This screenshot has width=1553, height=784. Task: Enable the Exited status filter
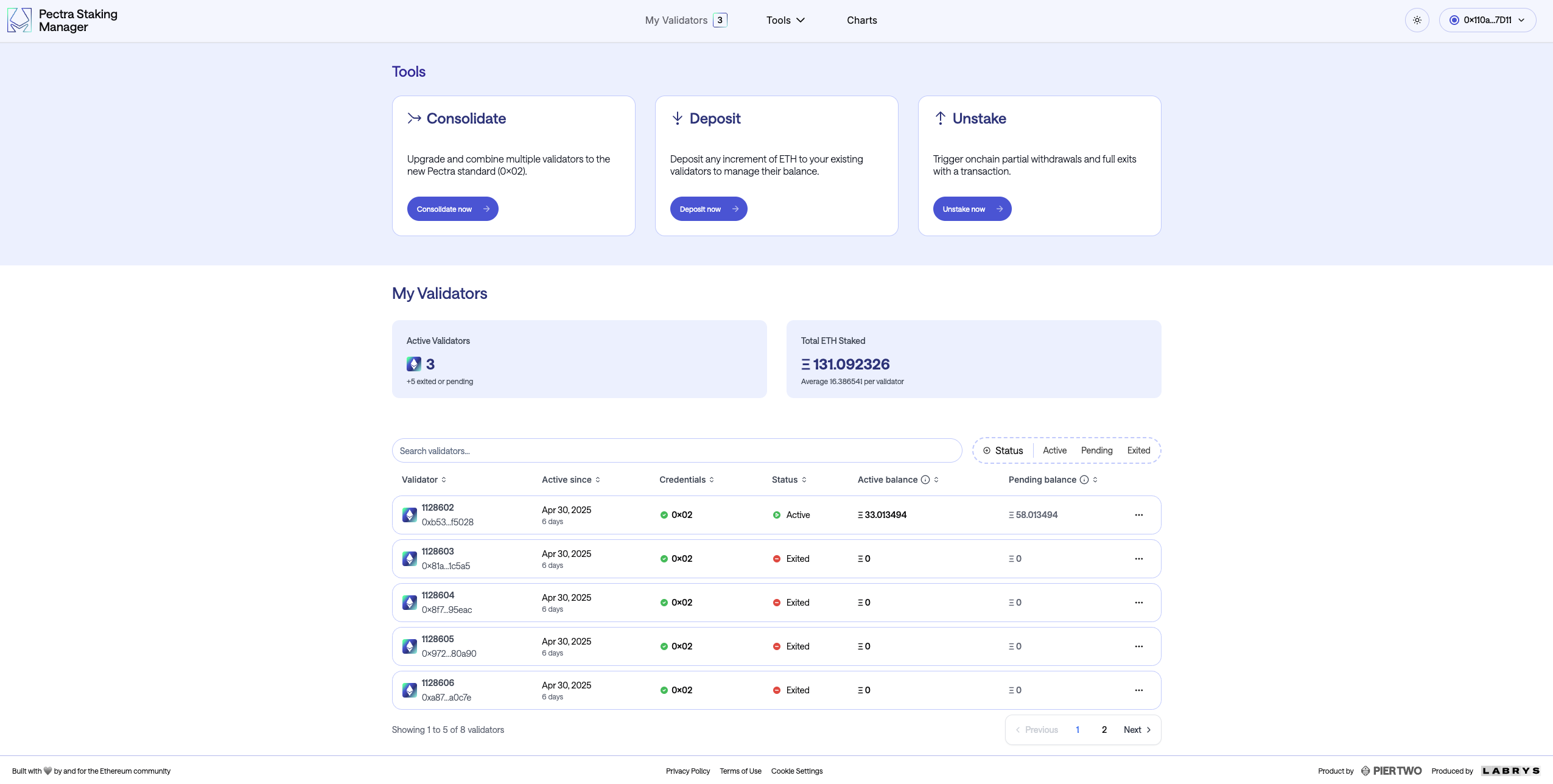[x=1137, y=450]
